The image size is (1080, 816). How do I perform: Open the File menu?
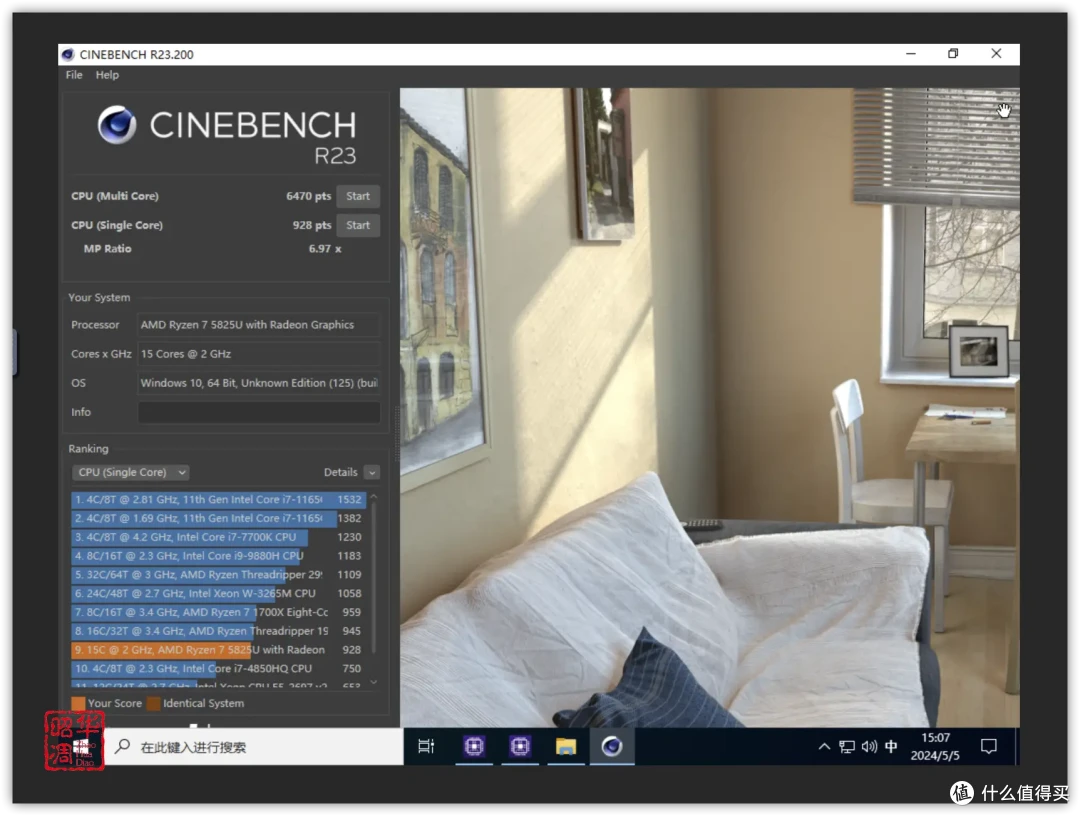(74, 75)
